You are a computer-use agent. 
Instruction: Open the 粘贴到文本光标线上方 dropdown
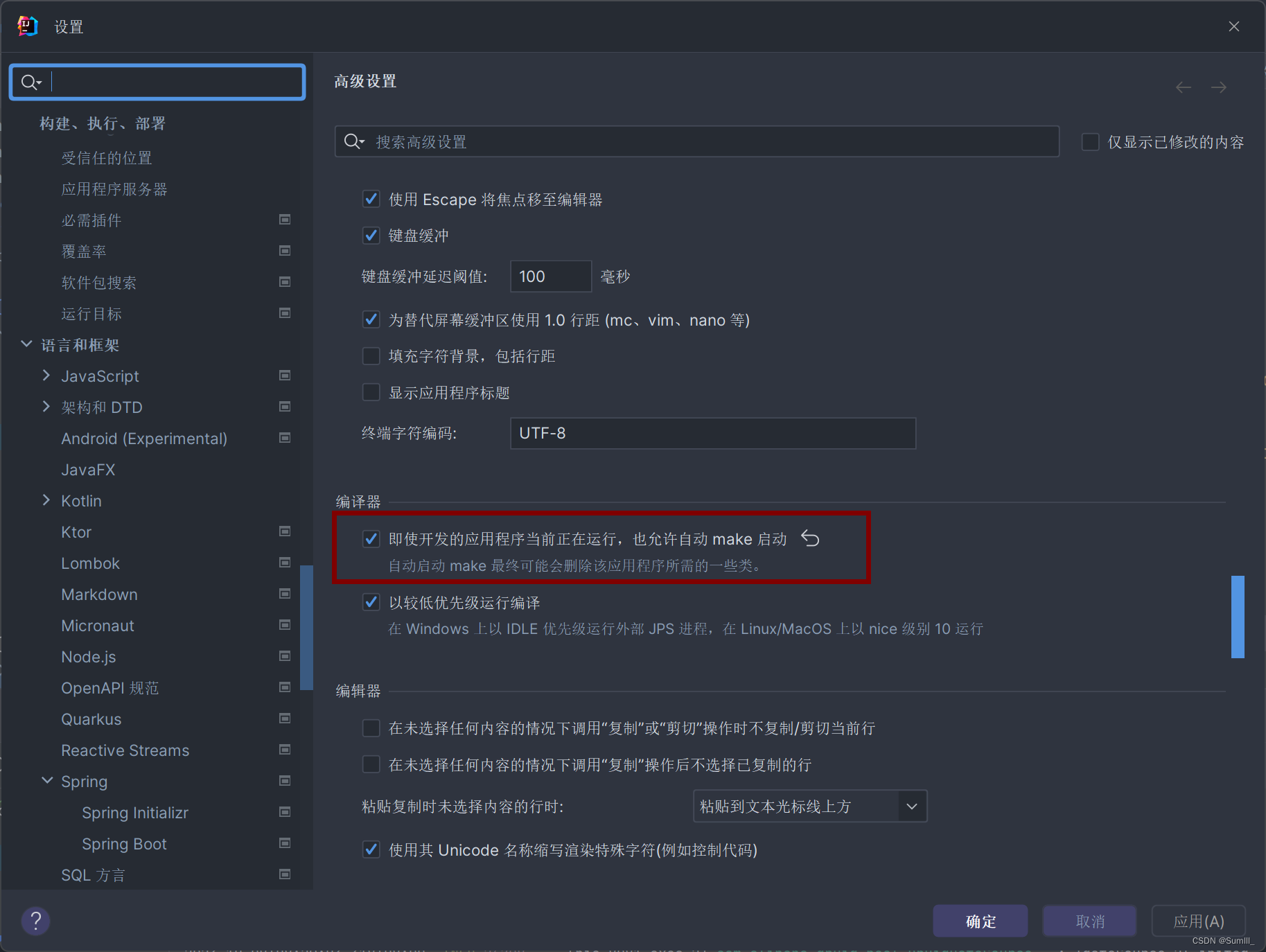(x=810, y=806)
